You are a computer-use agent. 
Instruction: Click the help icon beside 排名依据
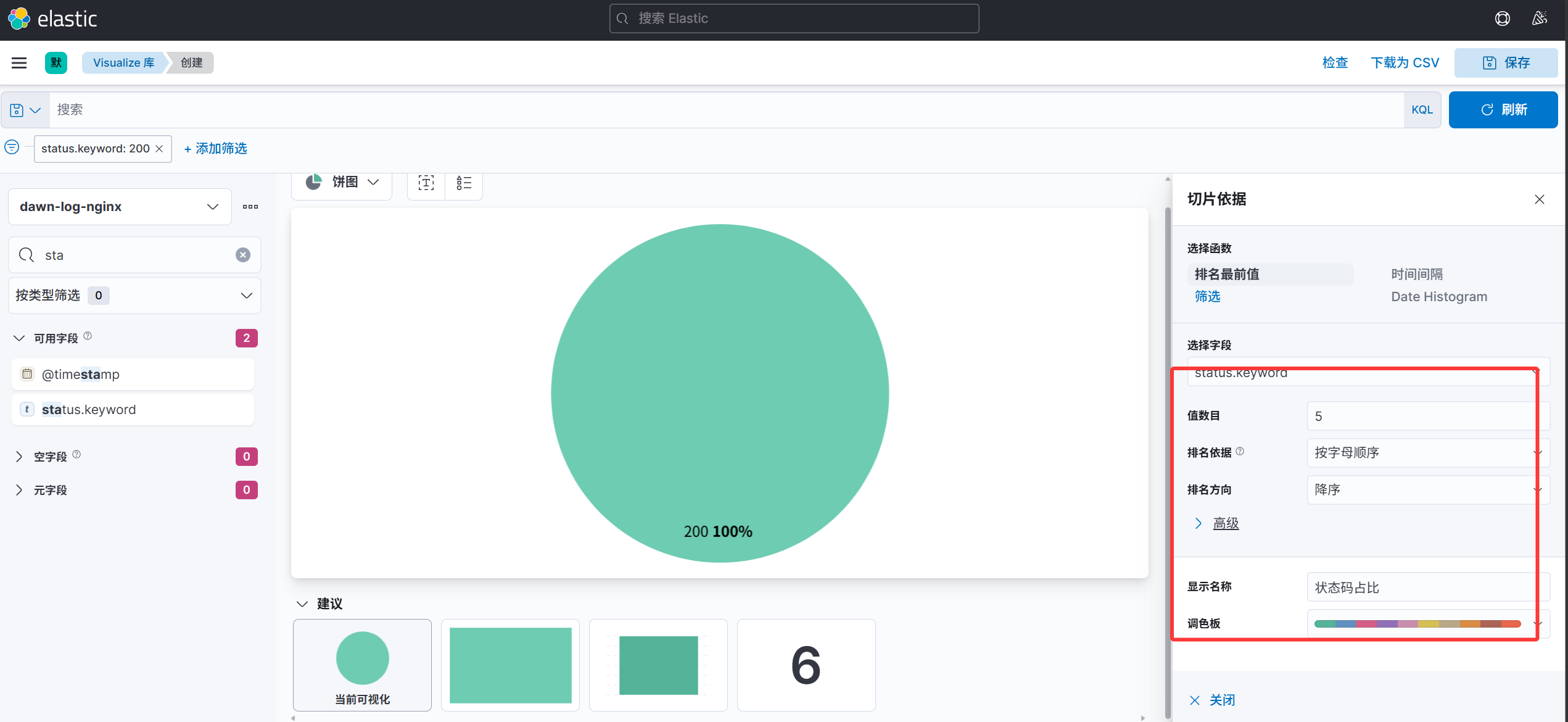(x=1240, y=452)
